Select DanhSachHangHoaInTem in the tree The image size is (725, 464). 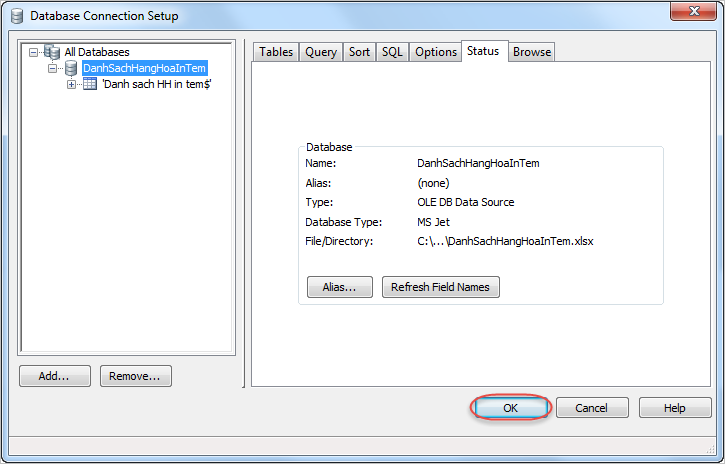[144, 68]
